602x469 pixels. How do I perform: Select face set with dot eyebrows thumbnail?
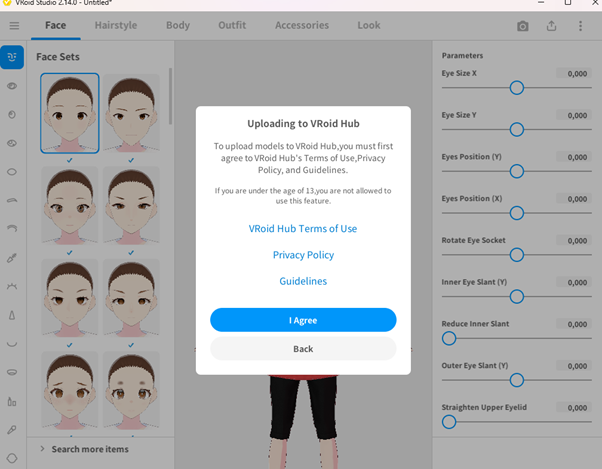tap(131, 391)
